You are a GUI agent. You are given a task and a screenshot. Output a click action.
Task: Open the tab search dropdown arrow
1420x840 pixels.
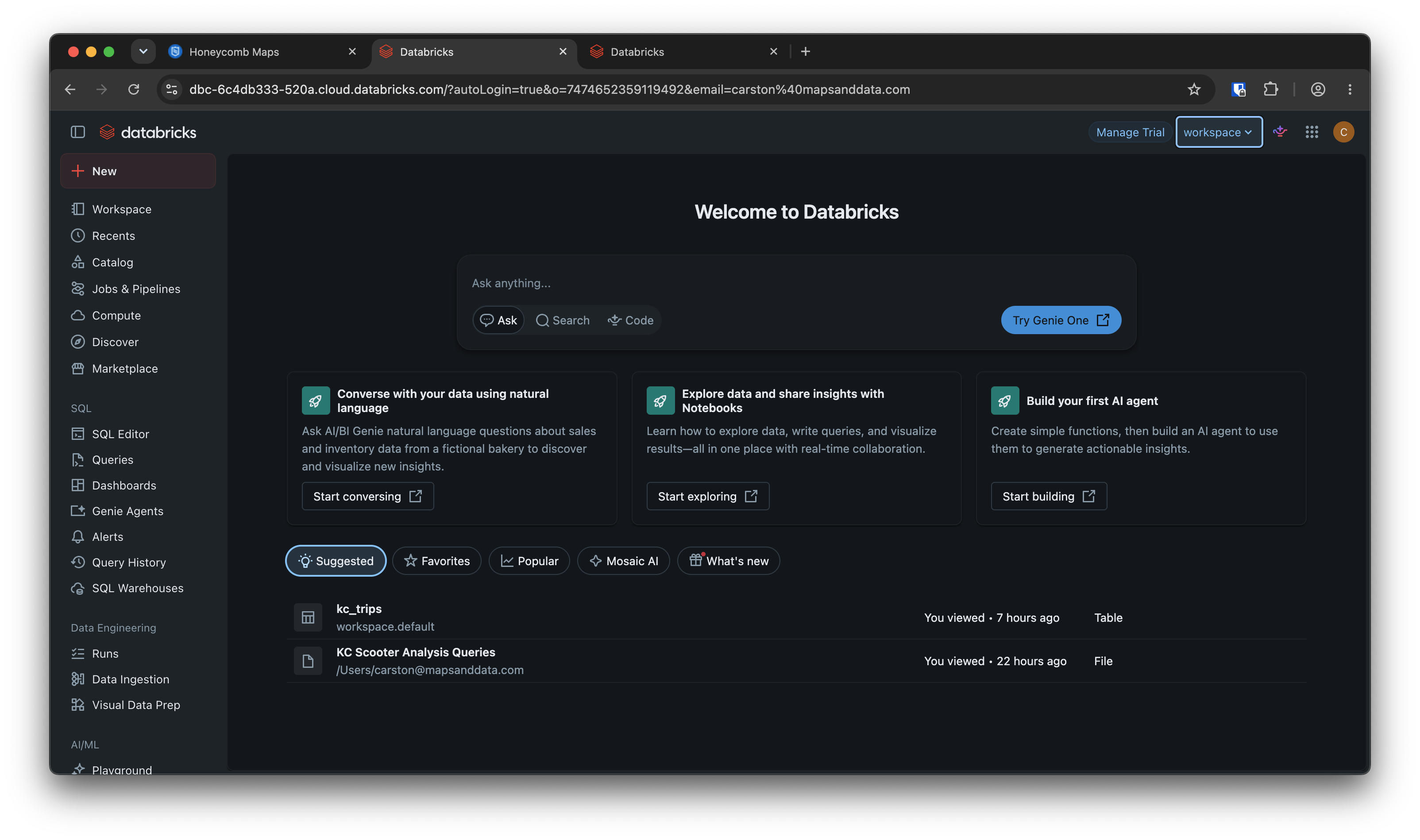[x=143, y=51]
